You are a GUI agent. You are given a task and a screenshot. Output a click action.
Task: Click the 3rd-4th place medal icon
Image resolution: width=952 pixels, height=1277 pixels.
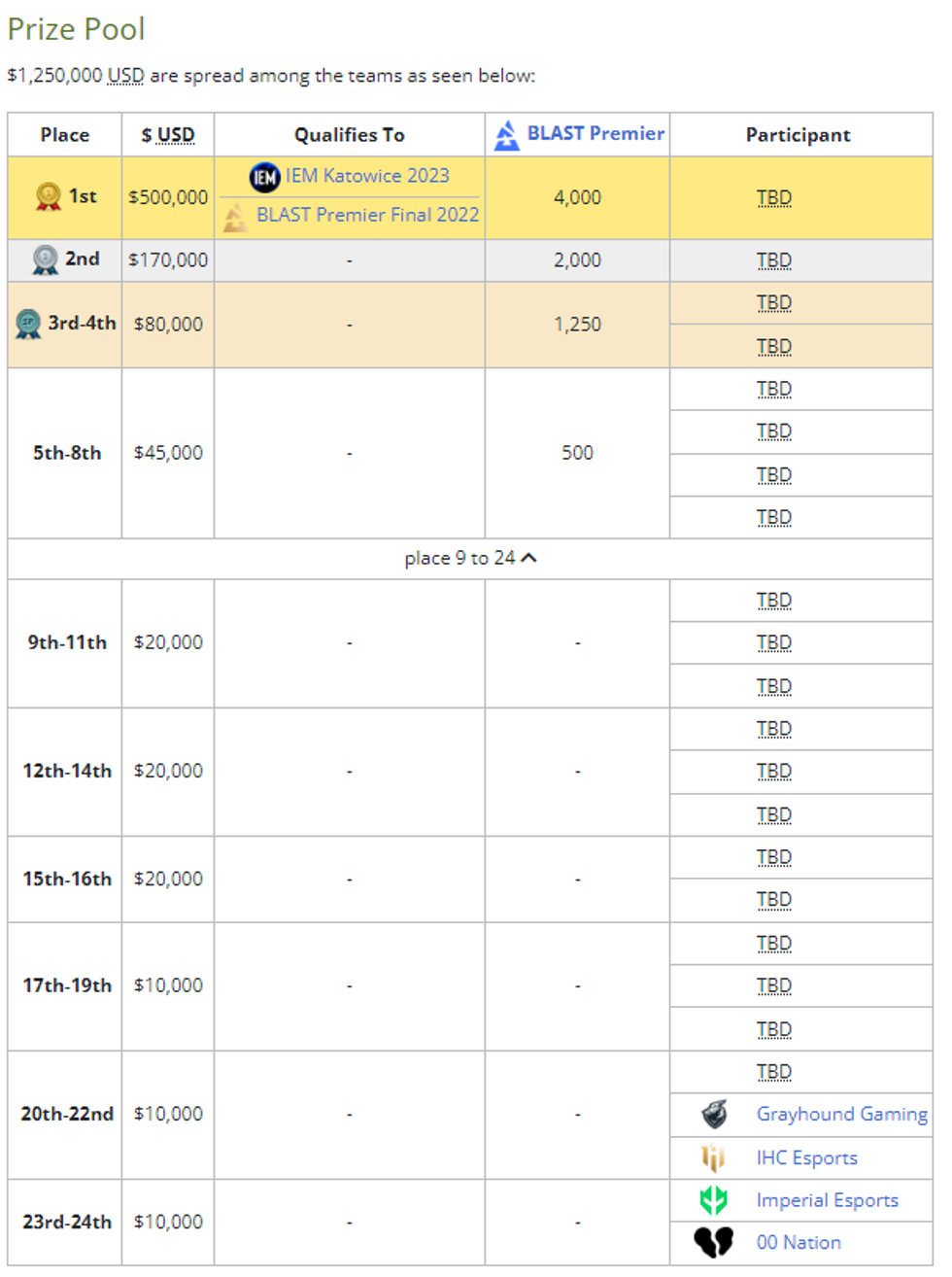28,324
